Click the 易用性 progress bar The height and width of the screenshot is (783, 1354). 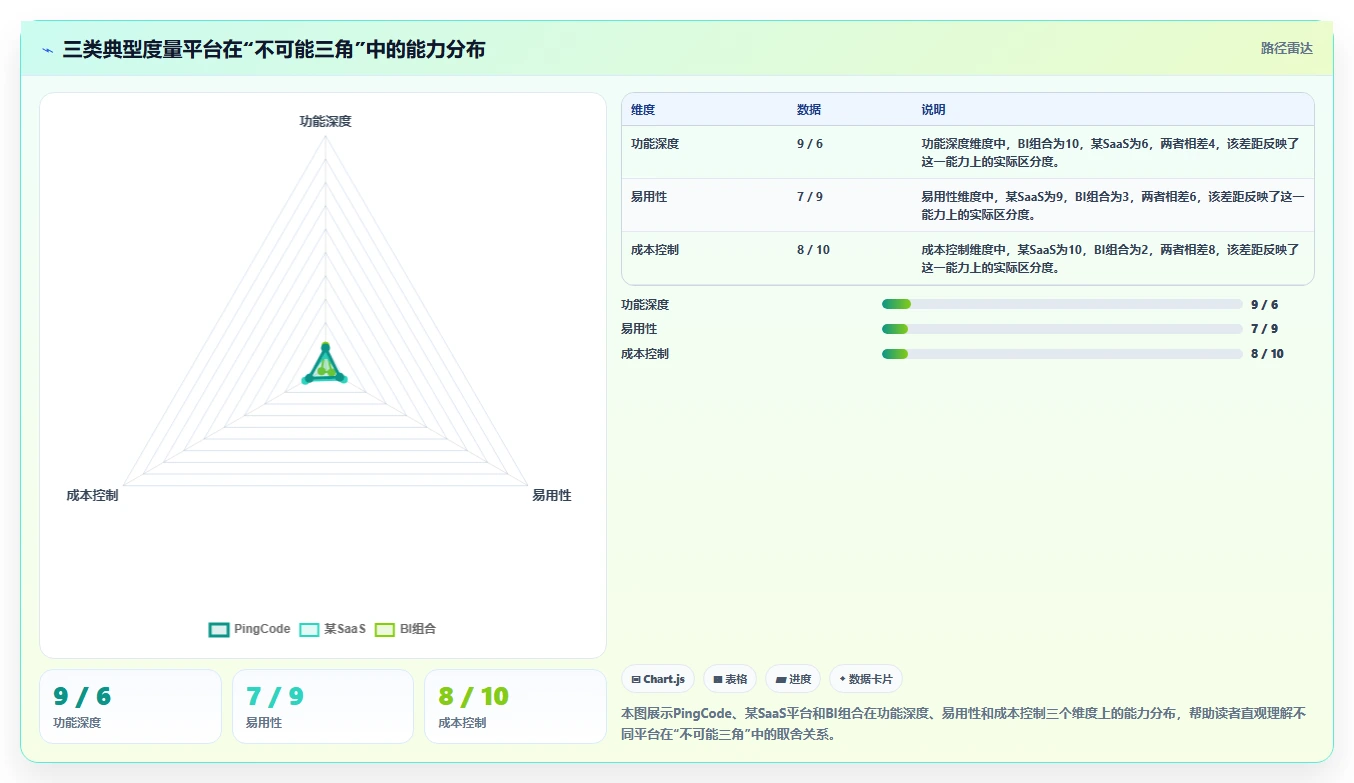click(x=1062, y=329)
